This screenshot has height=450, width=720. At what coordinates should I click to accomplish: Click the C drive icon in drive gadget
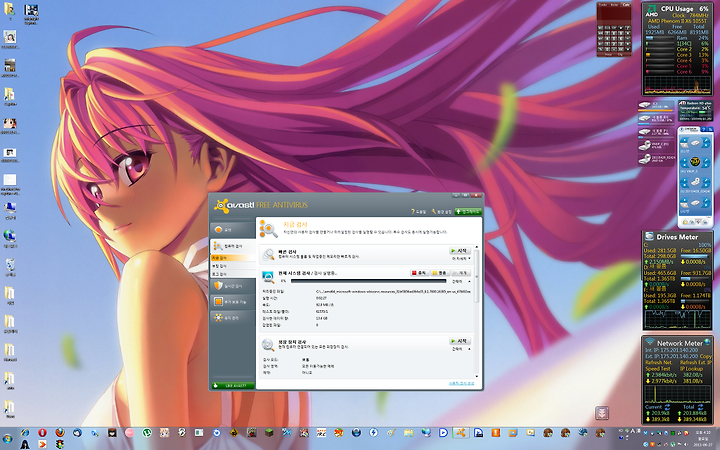(645, 105)
